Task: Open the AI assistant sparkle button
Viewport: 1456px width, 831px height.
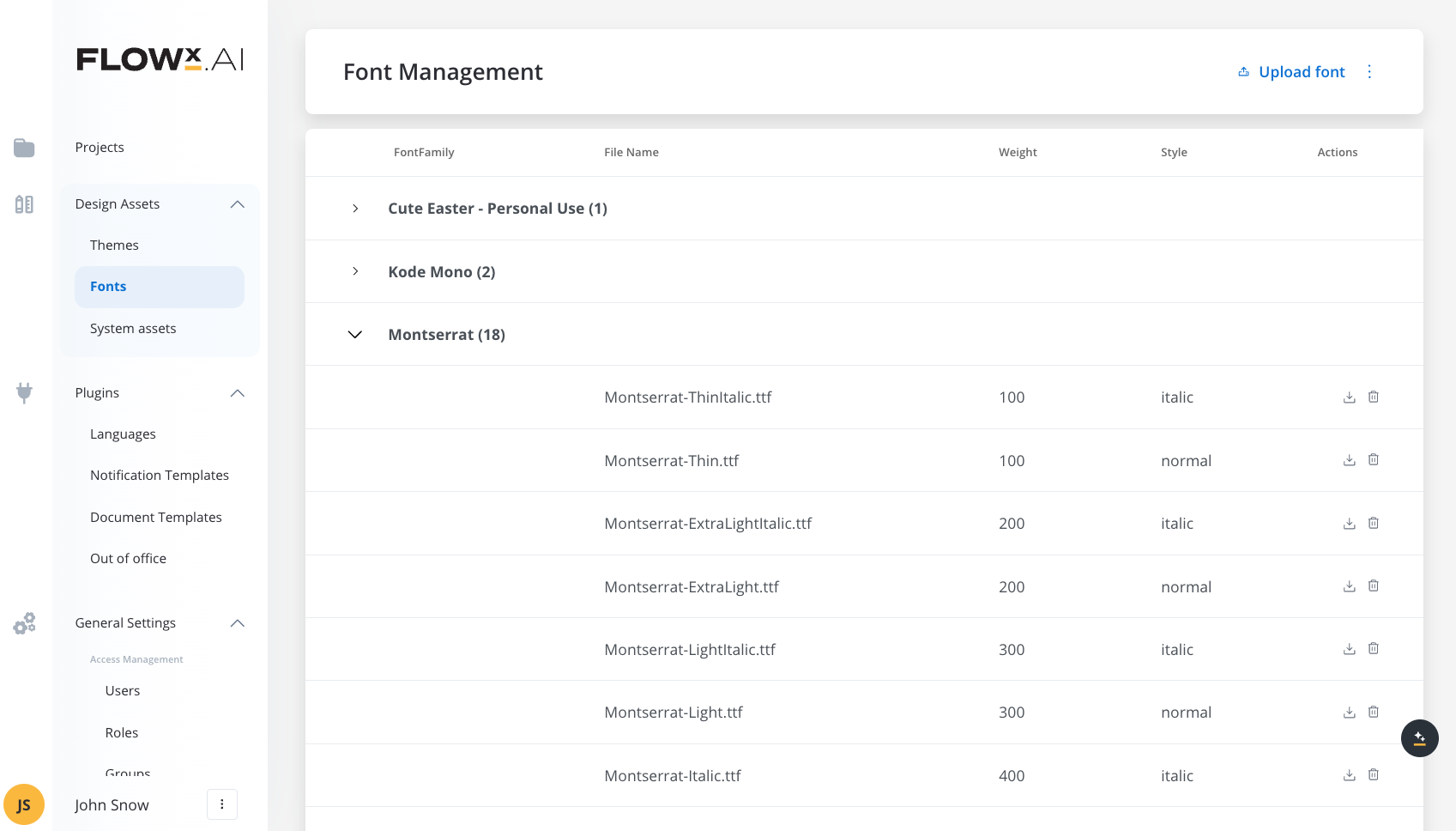Action: click(1419, 738)
